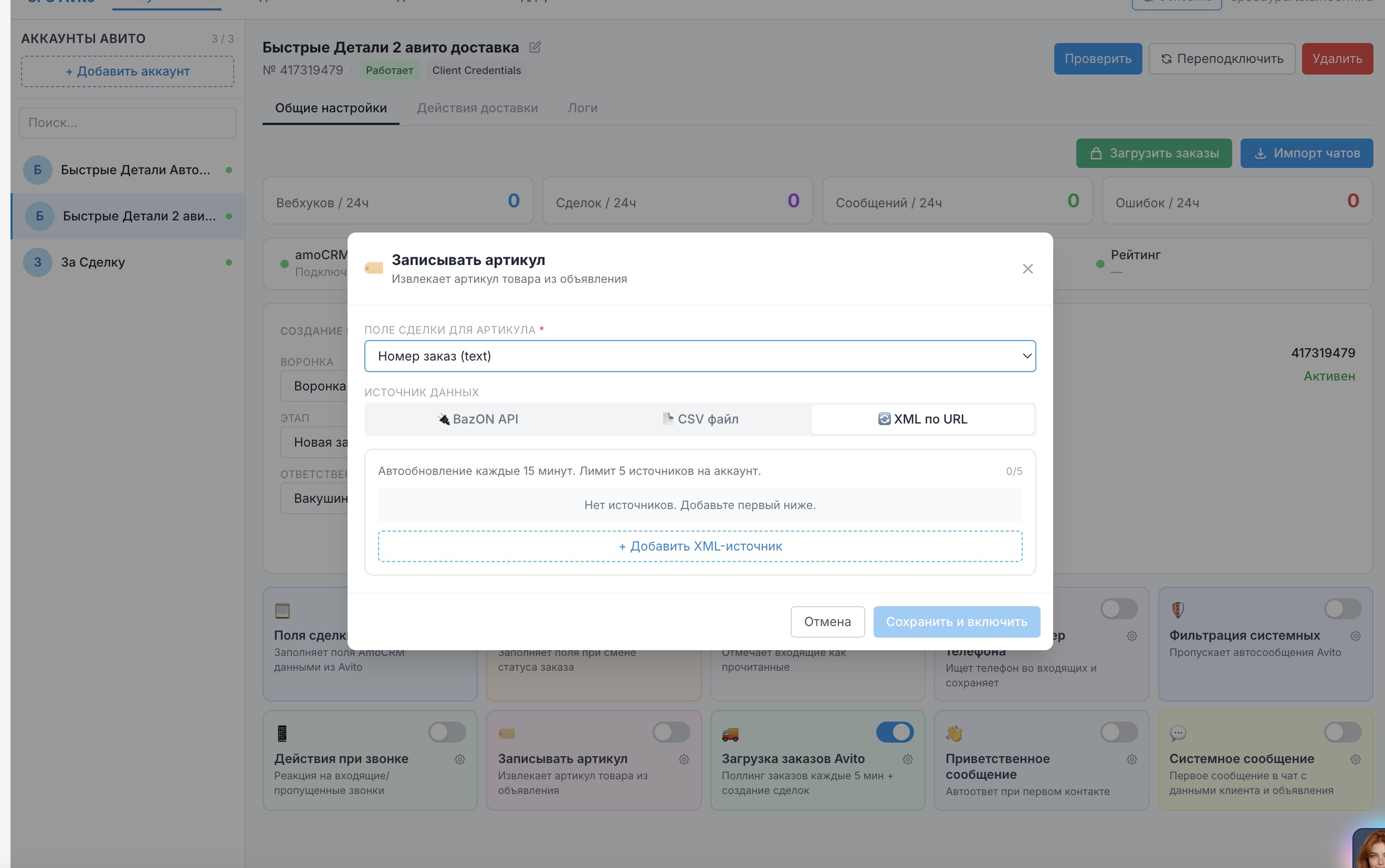
Task: Click the pencil icon to rename account
Action: [x=534, y=47]
